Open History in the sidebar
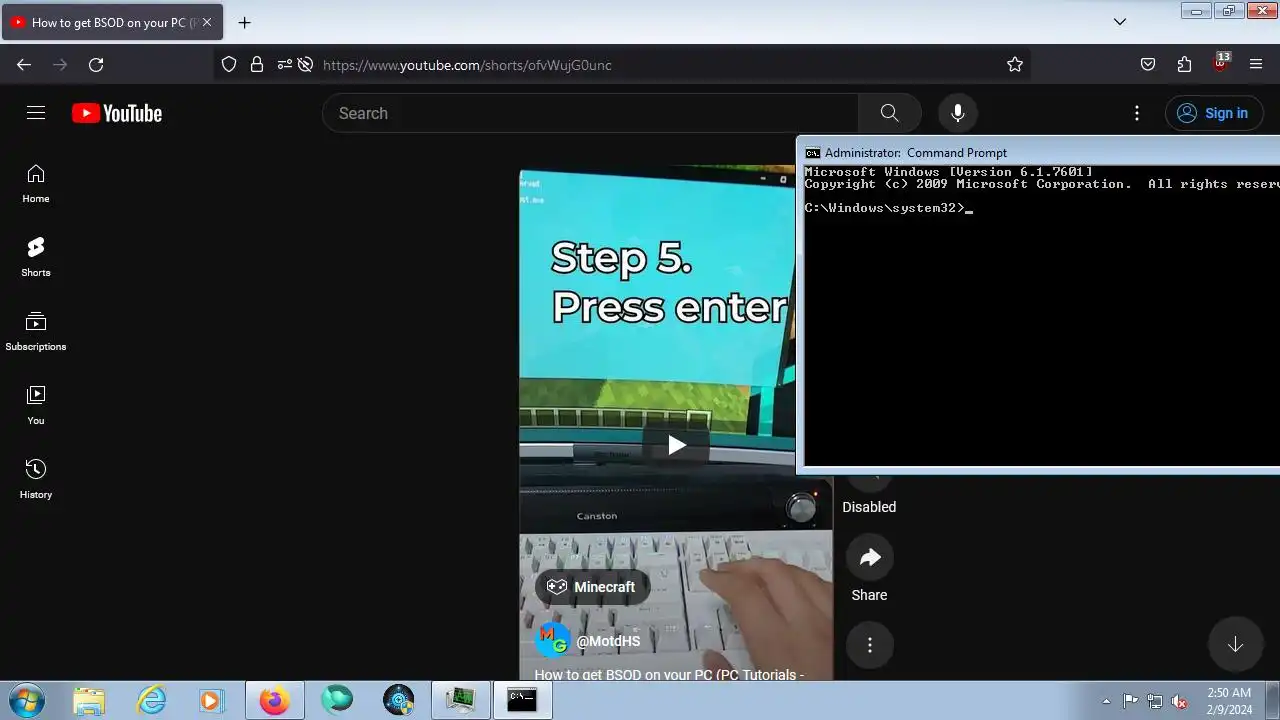Screen dimensions: 1280x720 pos(36,480)
